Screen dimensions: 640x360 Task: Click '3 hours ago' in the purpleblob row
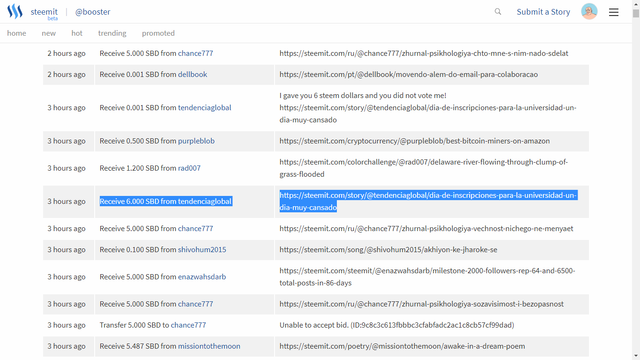(x=67, y=141)
